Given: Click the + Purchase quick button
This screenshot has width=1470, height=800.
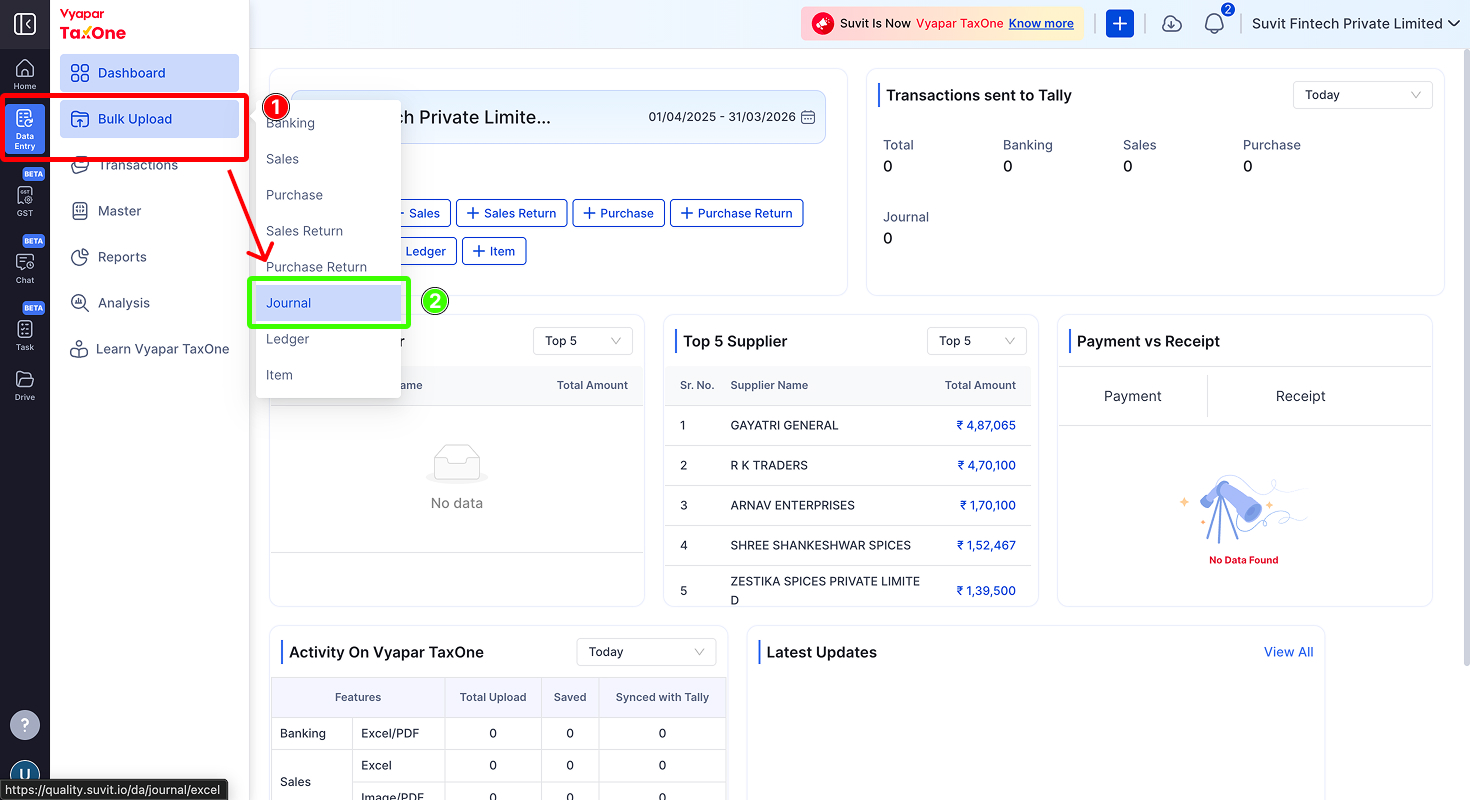Looking at the screenshot, I should tap(619, 213).
